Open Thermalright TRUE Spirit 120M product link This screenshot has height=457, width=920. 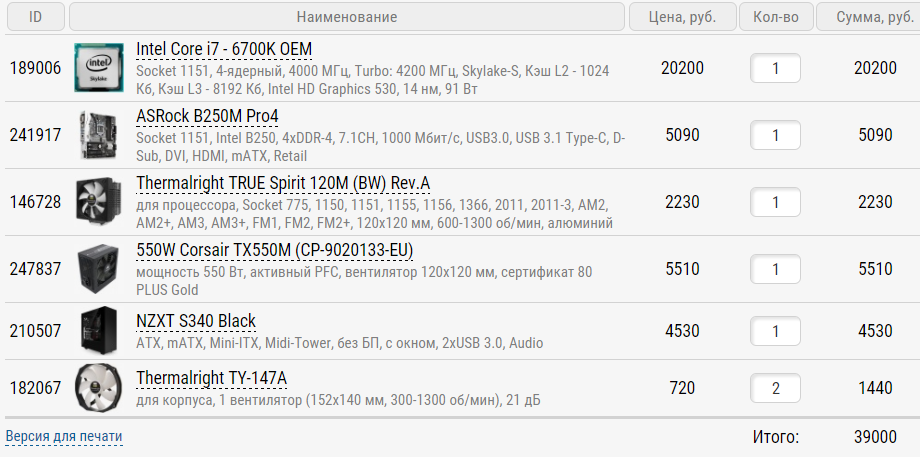pyautogui.click(x=283, y=183)
